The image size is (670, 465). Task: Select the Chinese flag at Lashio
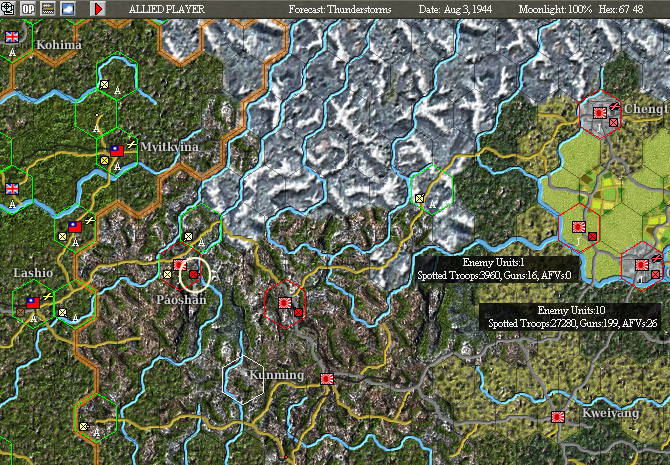click(33, 303)
